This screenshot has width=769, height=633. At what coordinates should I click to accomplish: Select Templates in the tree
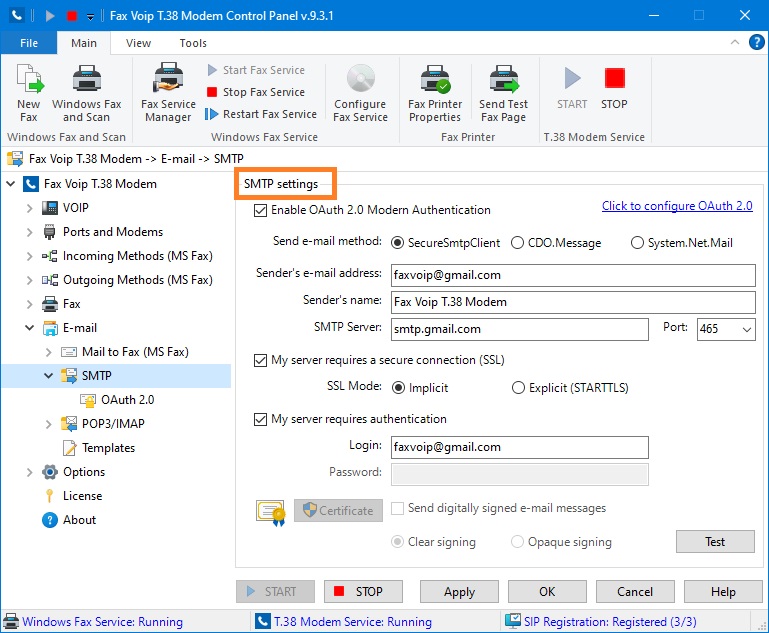[x=108, y=448]
